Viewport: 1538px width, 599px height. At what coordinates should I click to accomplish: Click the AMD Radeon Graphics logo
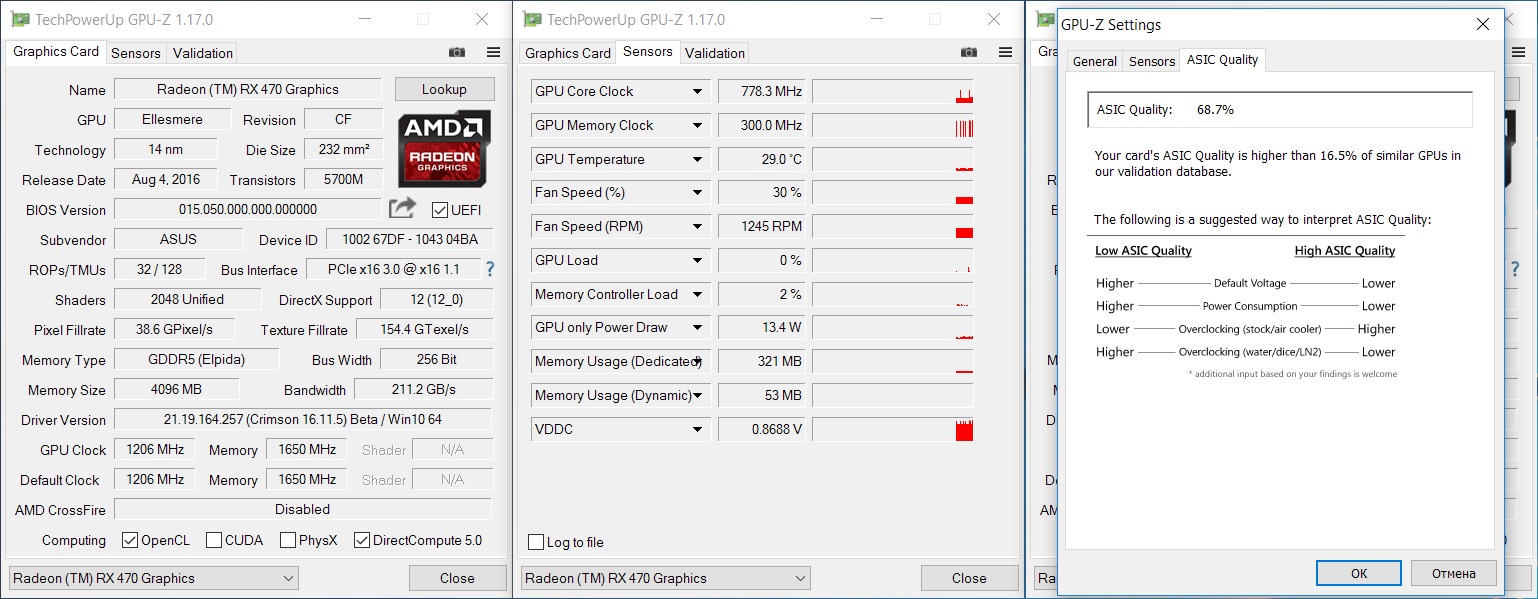443,149
